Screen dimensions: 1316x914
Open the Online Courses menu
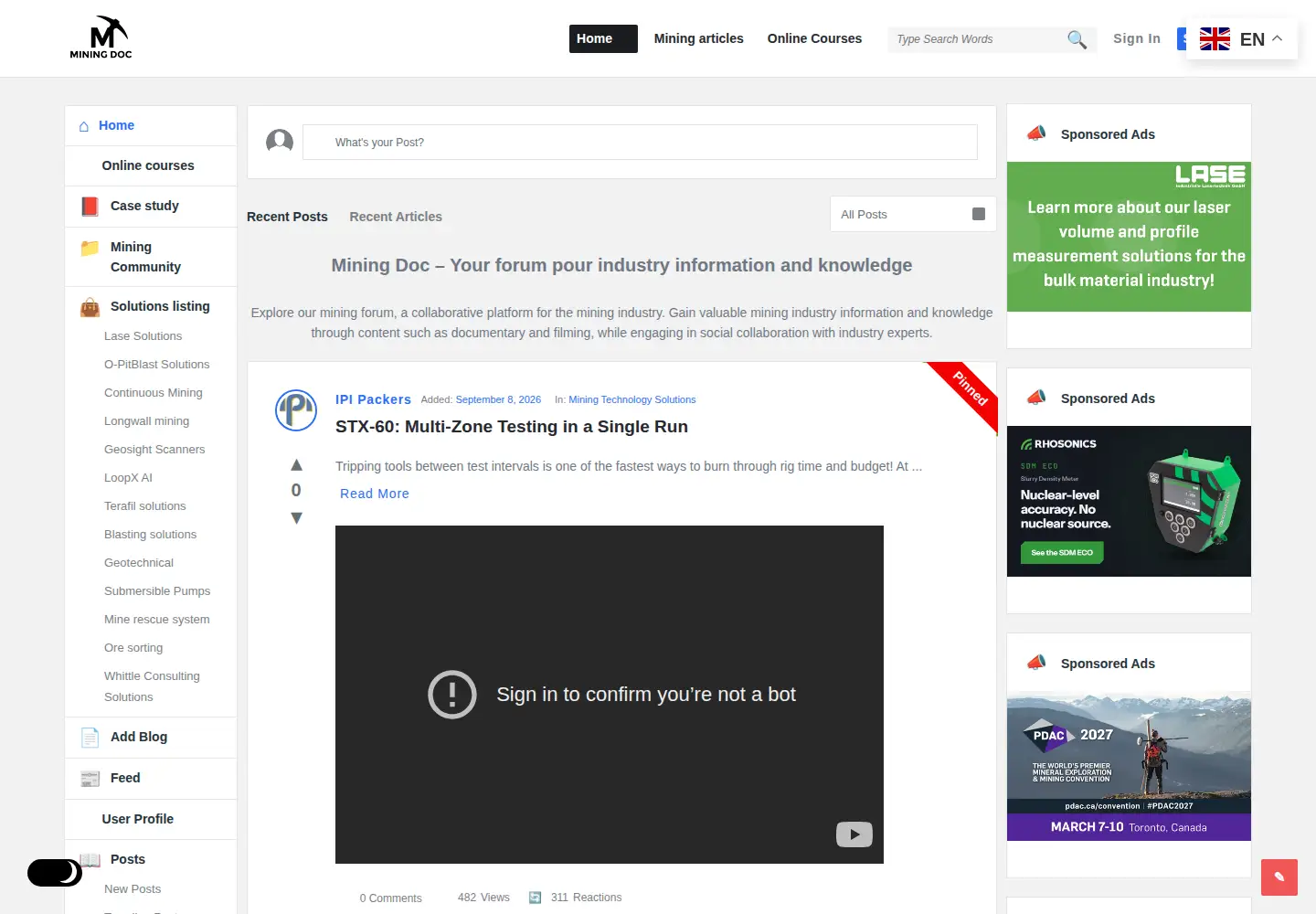pos(814,38)
